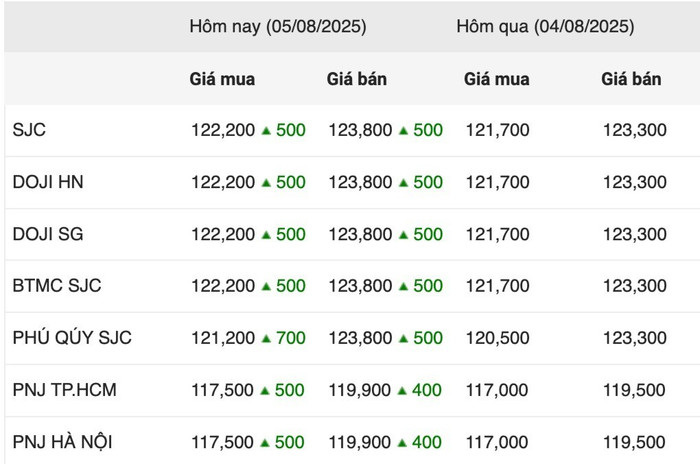Click the first Giá mua header under Hôm nay
Image resolution: width=700 pixels, height=464 pixels.
222,79
